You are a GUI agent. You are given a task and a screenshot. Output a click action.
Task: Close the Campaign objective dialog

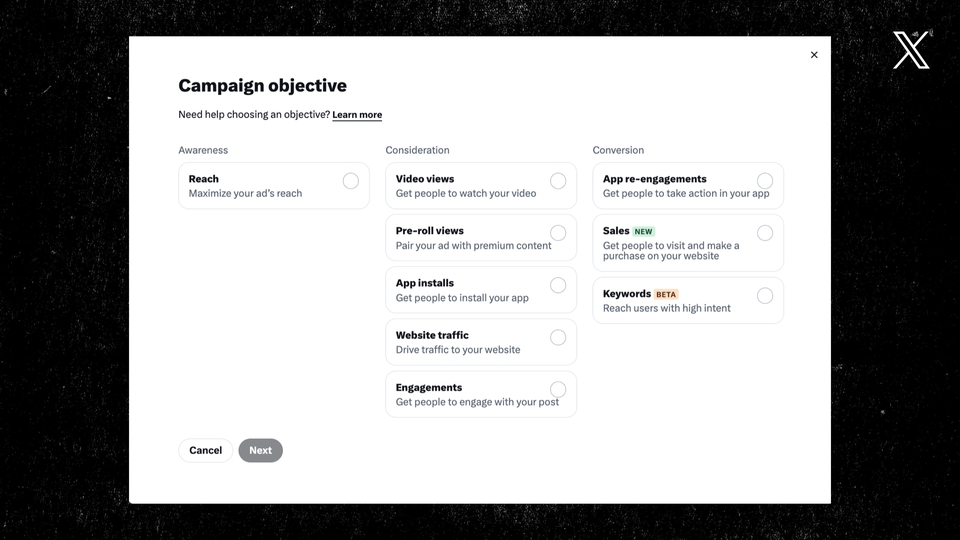coord(814,55)
